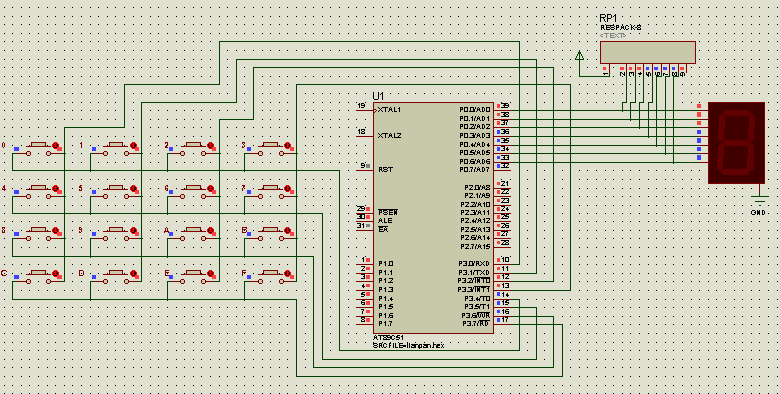780x394 pixels.
Task: Click the RP1 reference label text
Action: [x=609, y=19]
